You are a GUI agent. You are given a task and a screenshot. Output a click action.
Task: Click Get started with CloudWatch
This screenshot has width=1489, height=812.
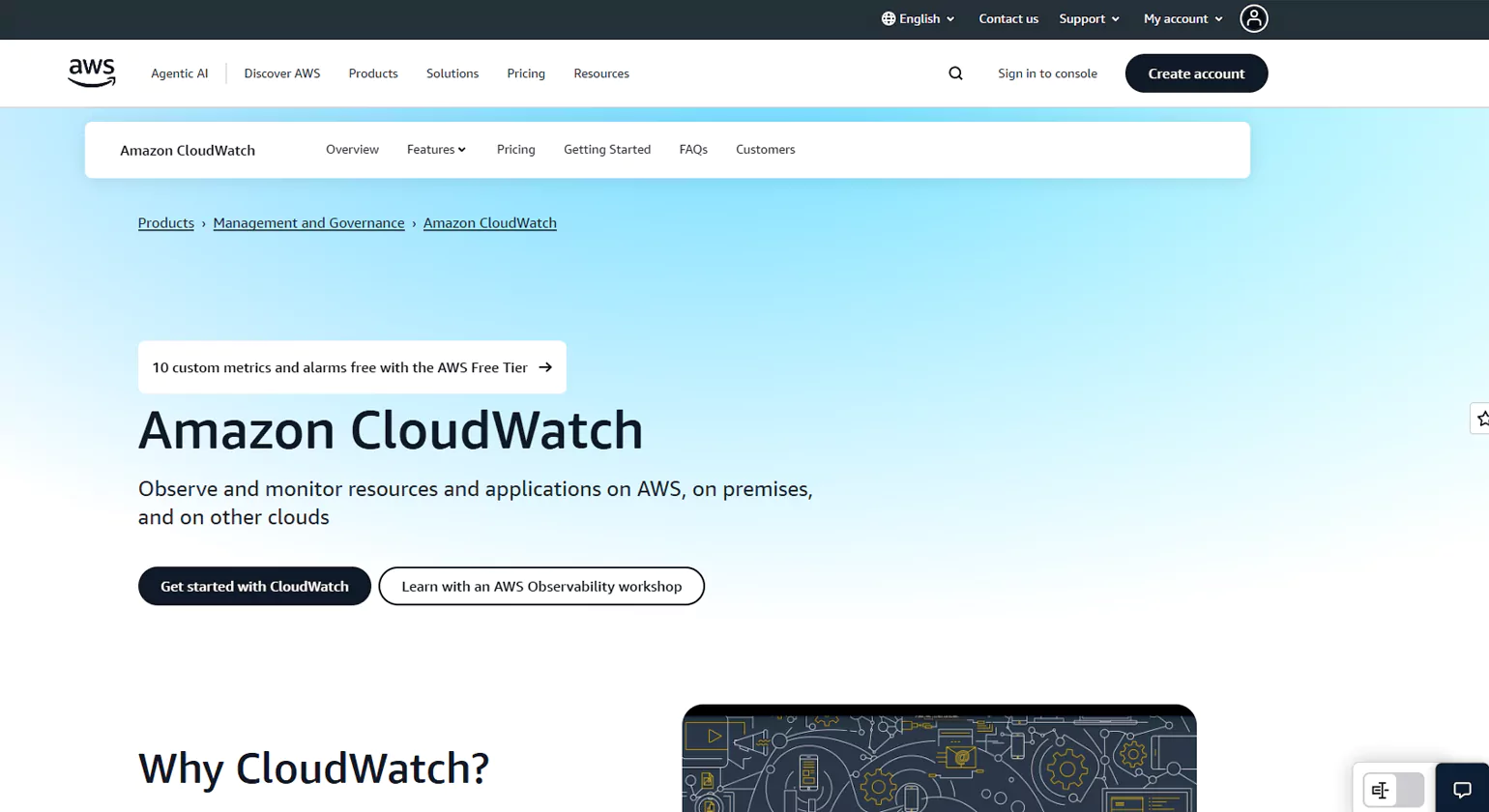pos(253,586)
